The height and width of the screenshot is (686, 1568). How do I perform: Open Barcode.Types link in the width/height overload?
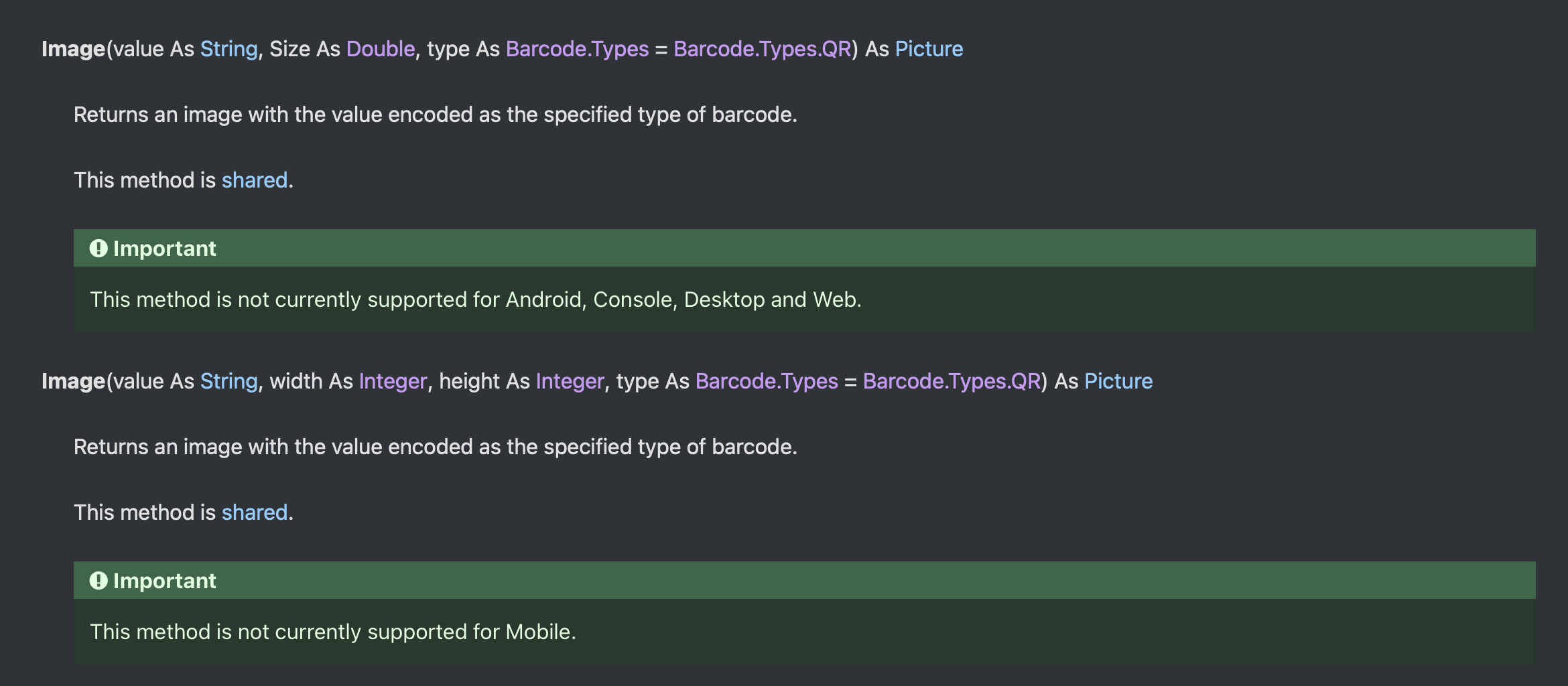click(767, 381)
